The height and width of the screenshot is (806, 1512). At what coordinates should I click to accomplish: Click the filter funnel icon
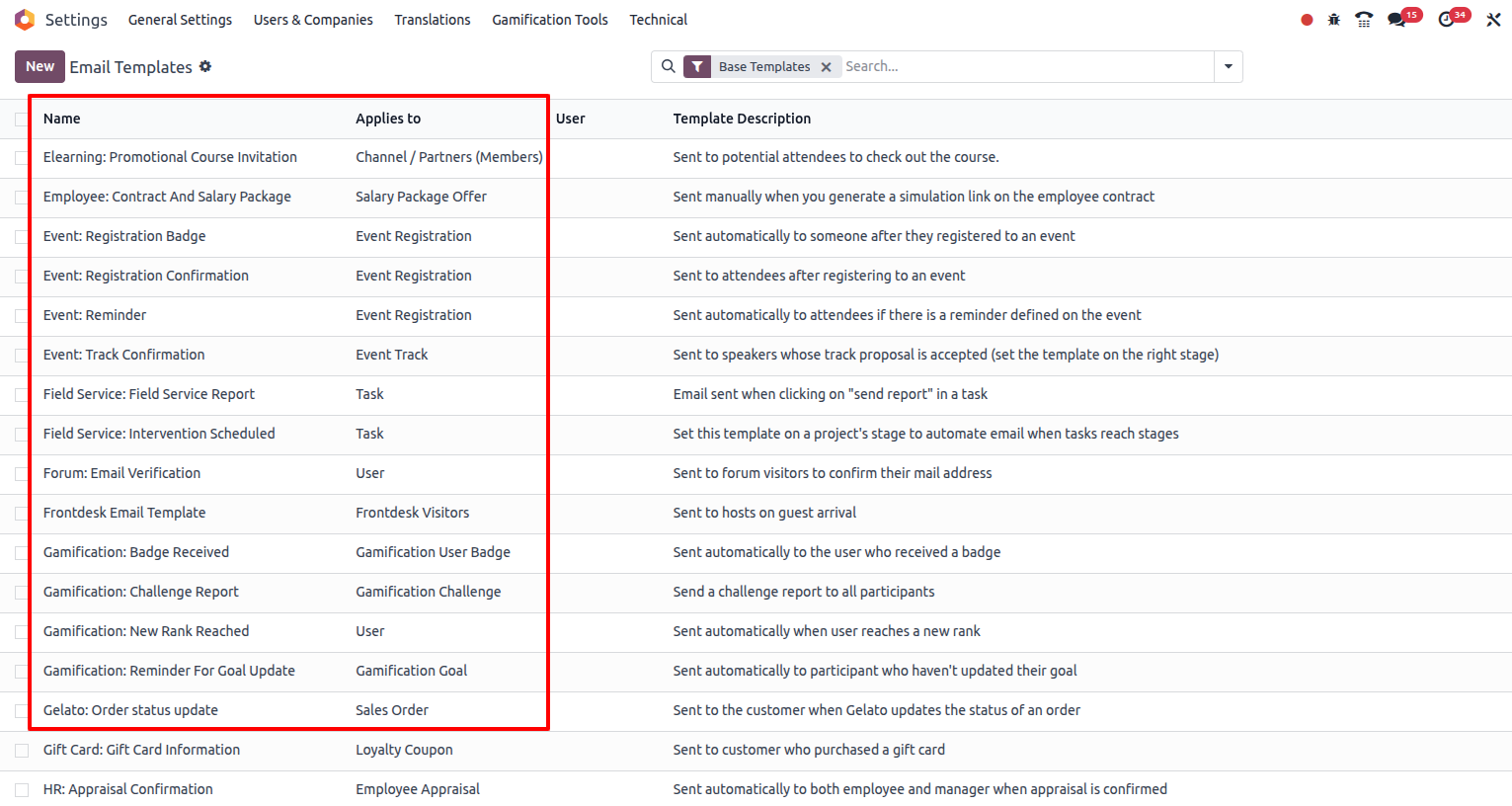(697, 66)
